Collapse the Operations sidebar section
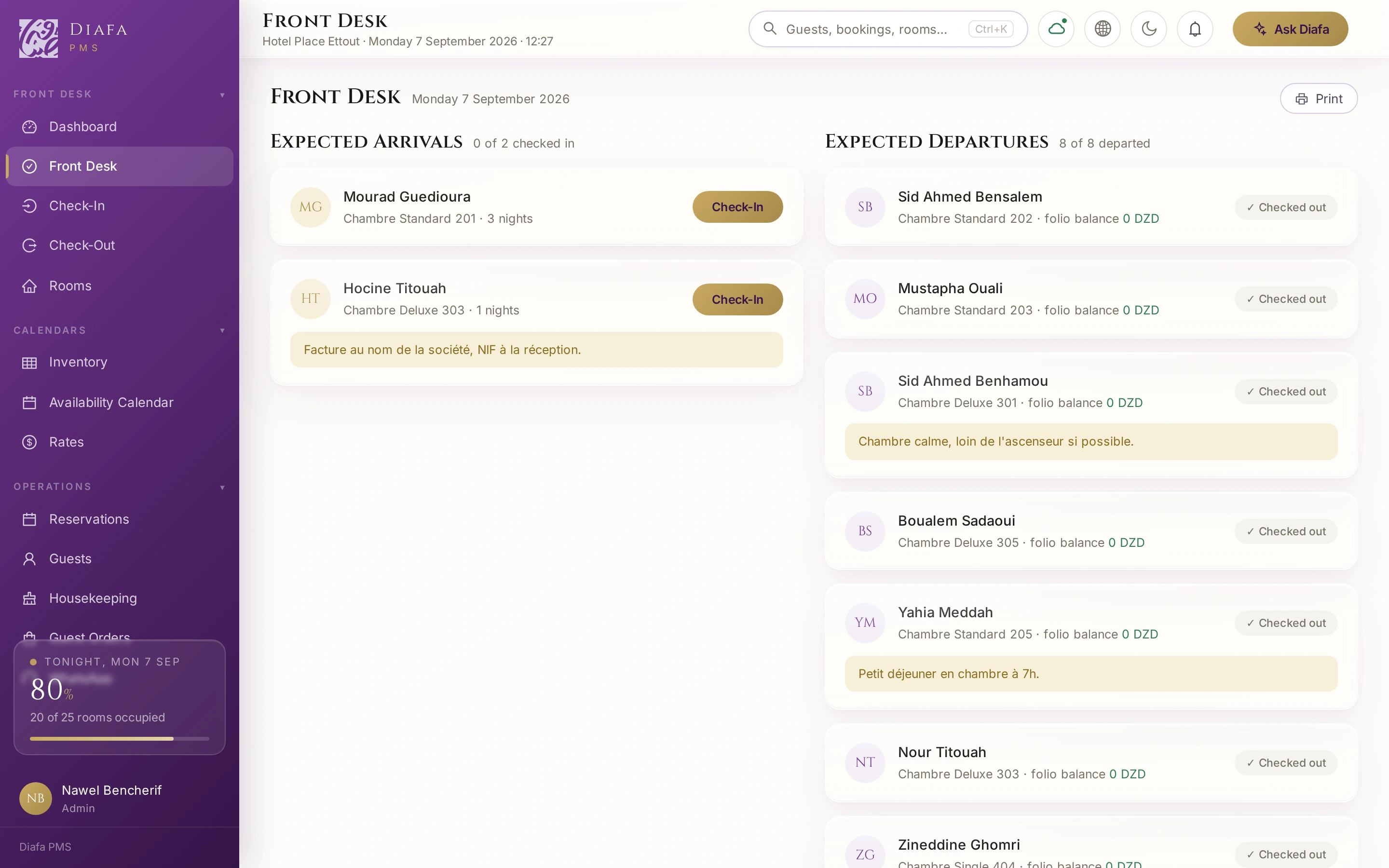The image size is (1389, 868). tap(222, 488)
